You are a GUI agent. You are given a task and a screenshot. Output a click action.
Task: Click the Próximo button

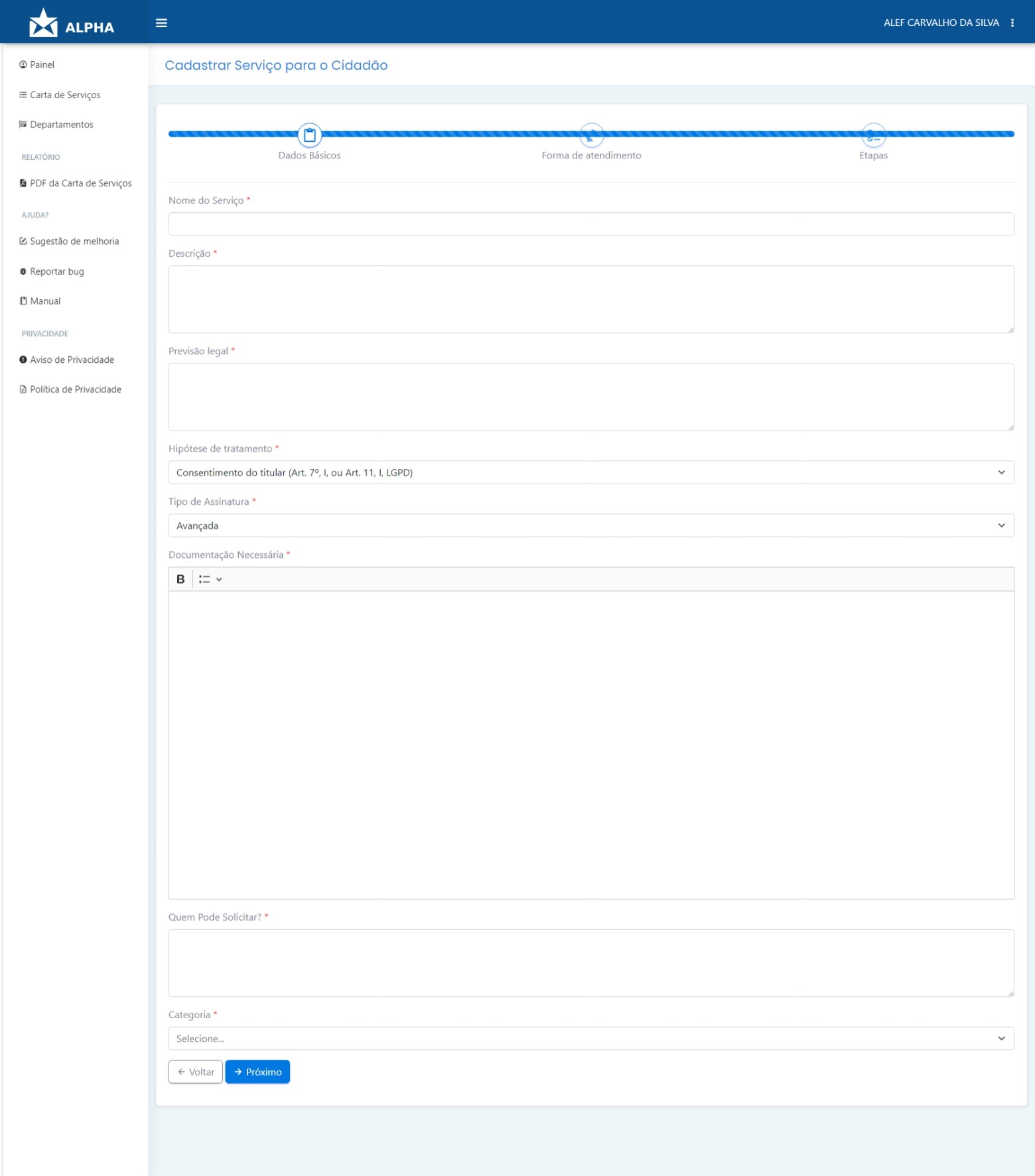click(x=257, y=1072)
